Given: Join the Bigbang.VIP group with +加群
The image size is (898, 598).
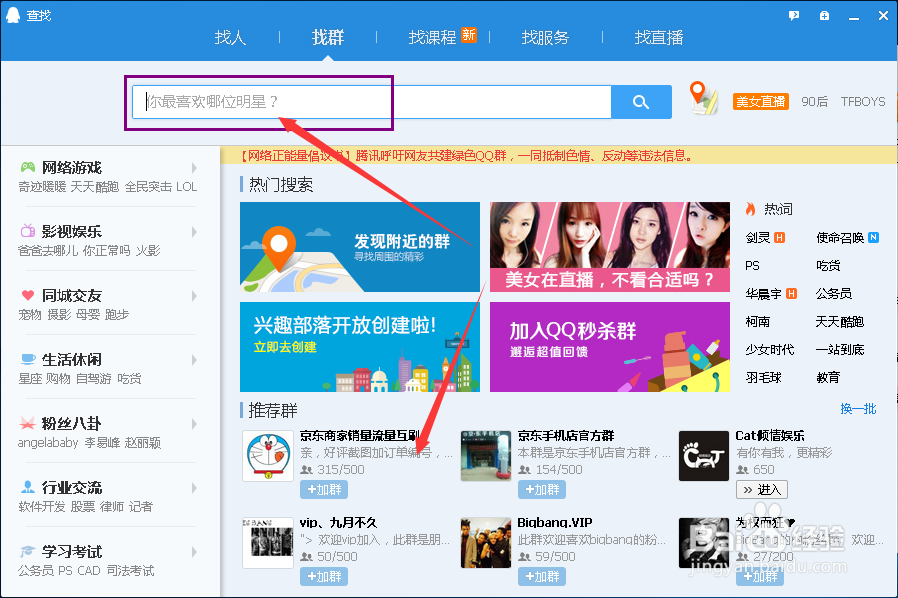Looking at the screenshot, I should click(542, 577).
